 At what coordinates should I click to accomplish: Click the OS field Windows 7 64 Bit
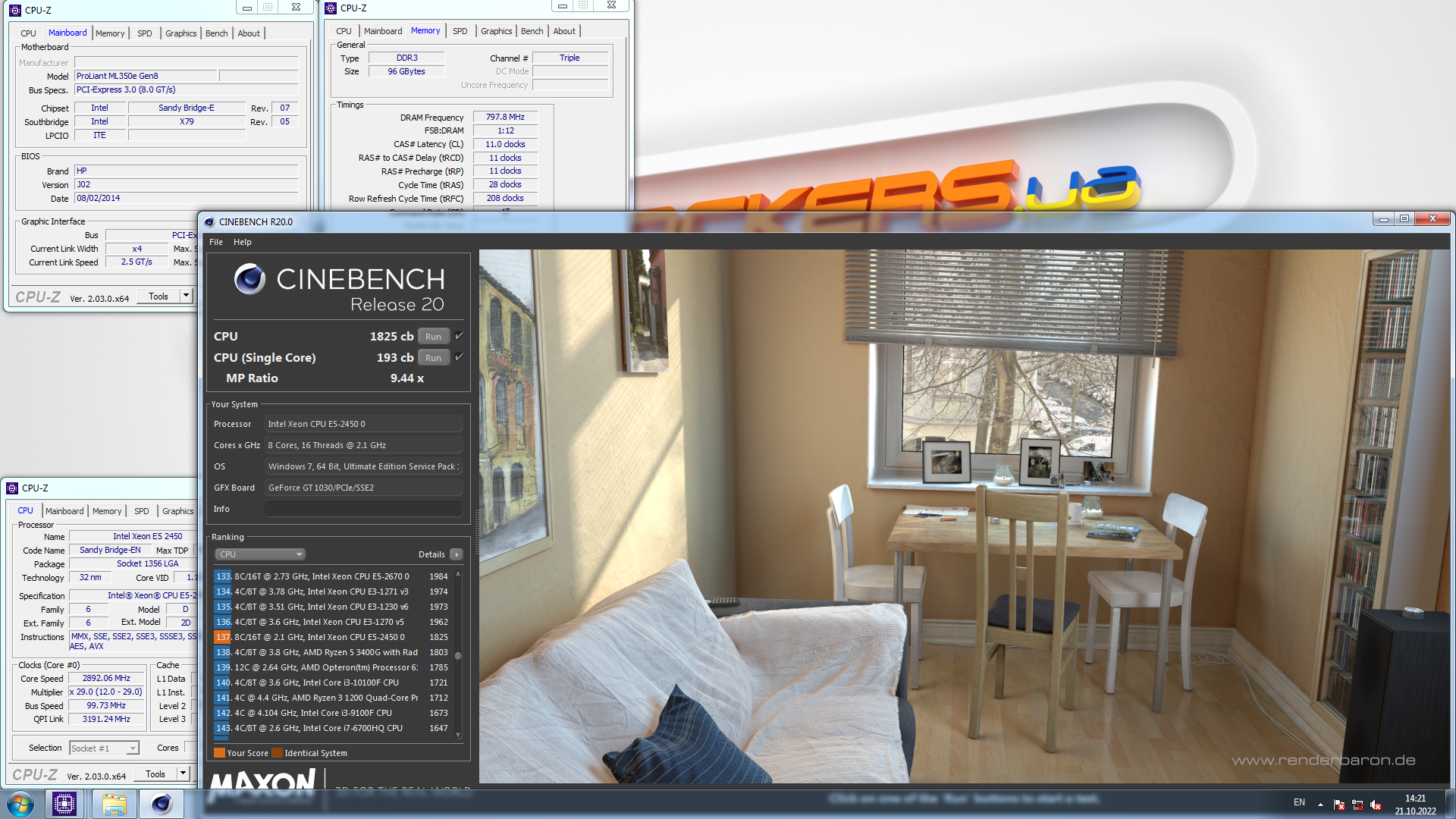tap(363, 466)
